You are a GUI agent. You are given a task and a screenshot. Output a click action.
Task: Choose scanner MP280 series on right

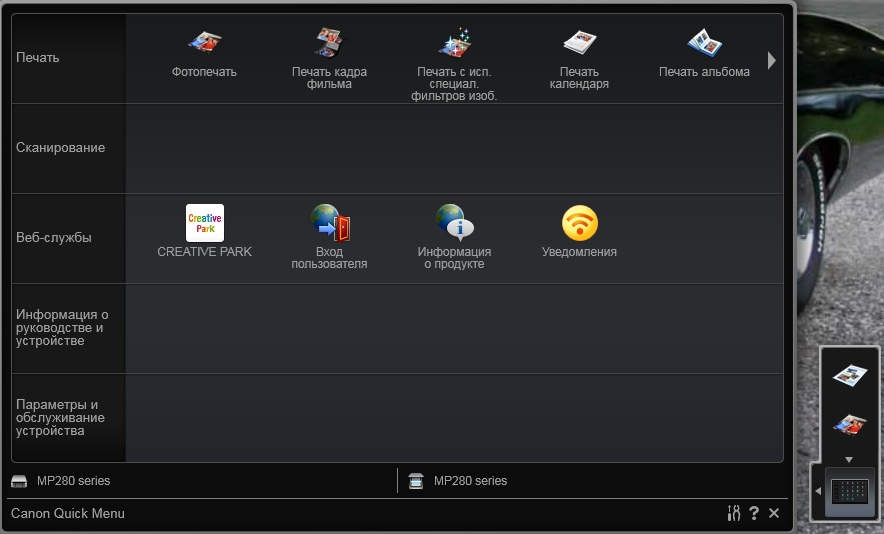470,481
